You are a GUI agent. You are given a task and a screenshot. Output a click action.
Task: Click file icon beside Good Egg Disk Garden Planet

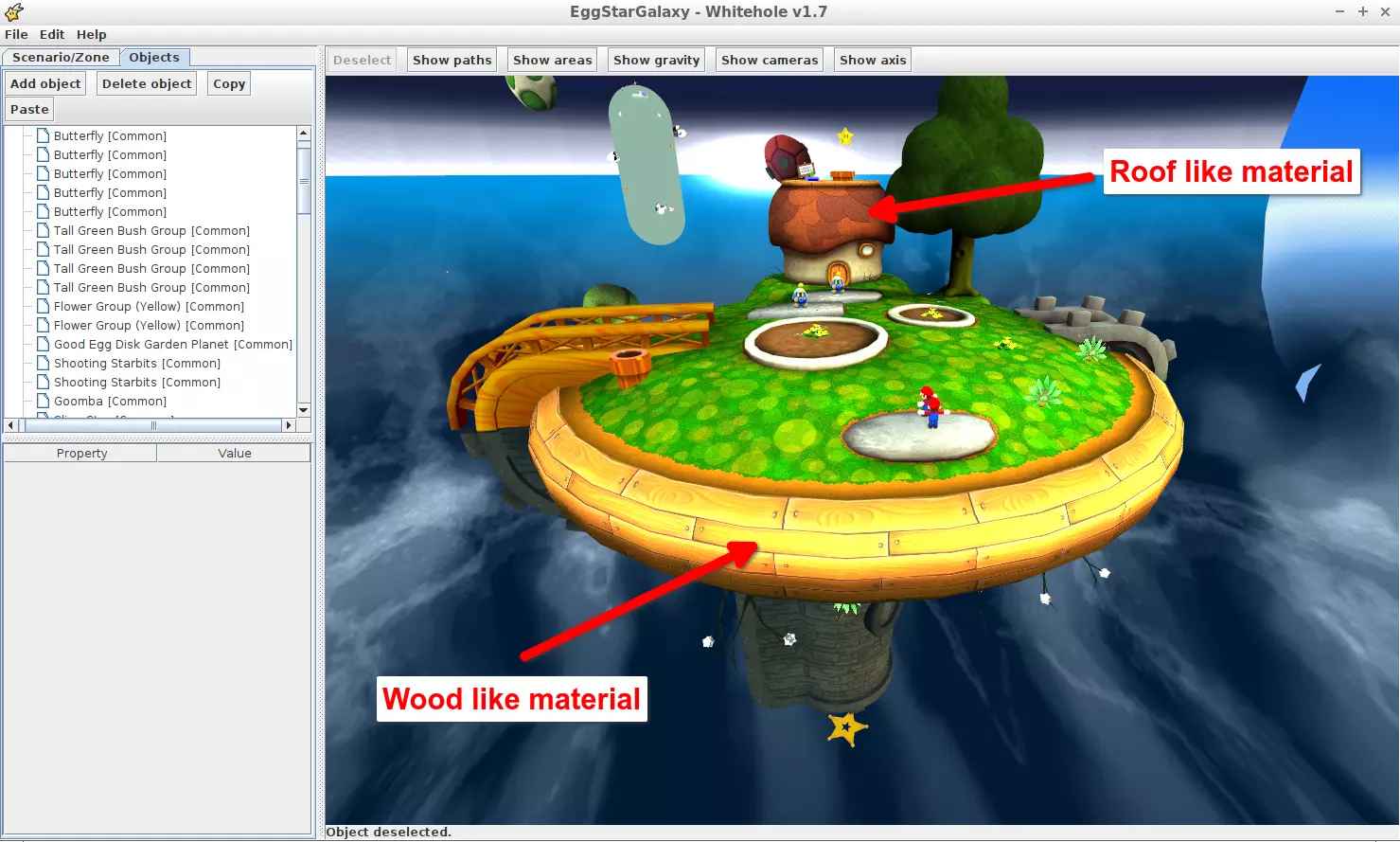[x=43, y=344]
